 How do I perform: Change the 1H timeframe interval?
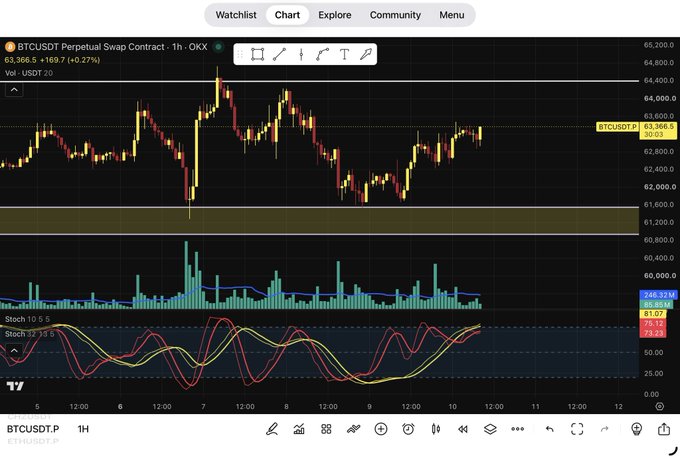pos(83,429)
